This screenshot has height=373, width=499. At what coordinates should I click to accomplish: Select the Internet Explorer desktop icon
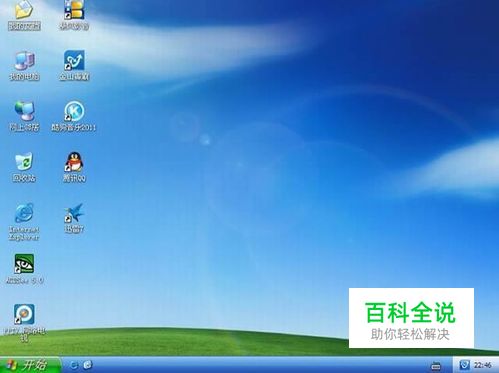click(x=24, y=213)
